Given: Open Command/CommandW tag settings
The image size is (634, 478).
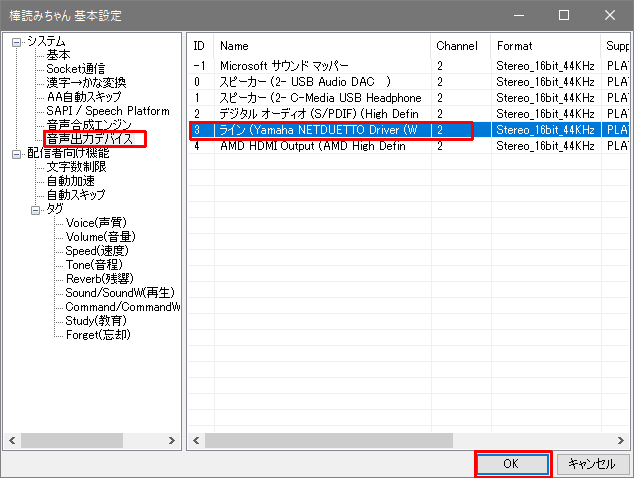Looking at the screenshot, I should (x=123, y=307).
